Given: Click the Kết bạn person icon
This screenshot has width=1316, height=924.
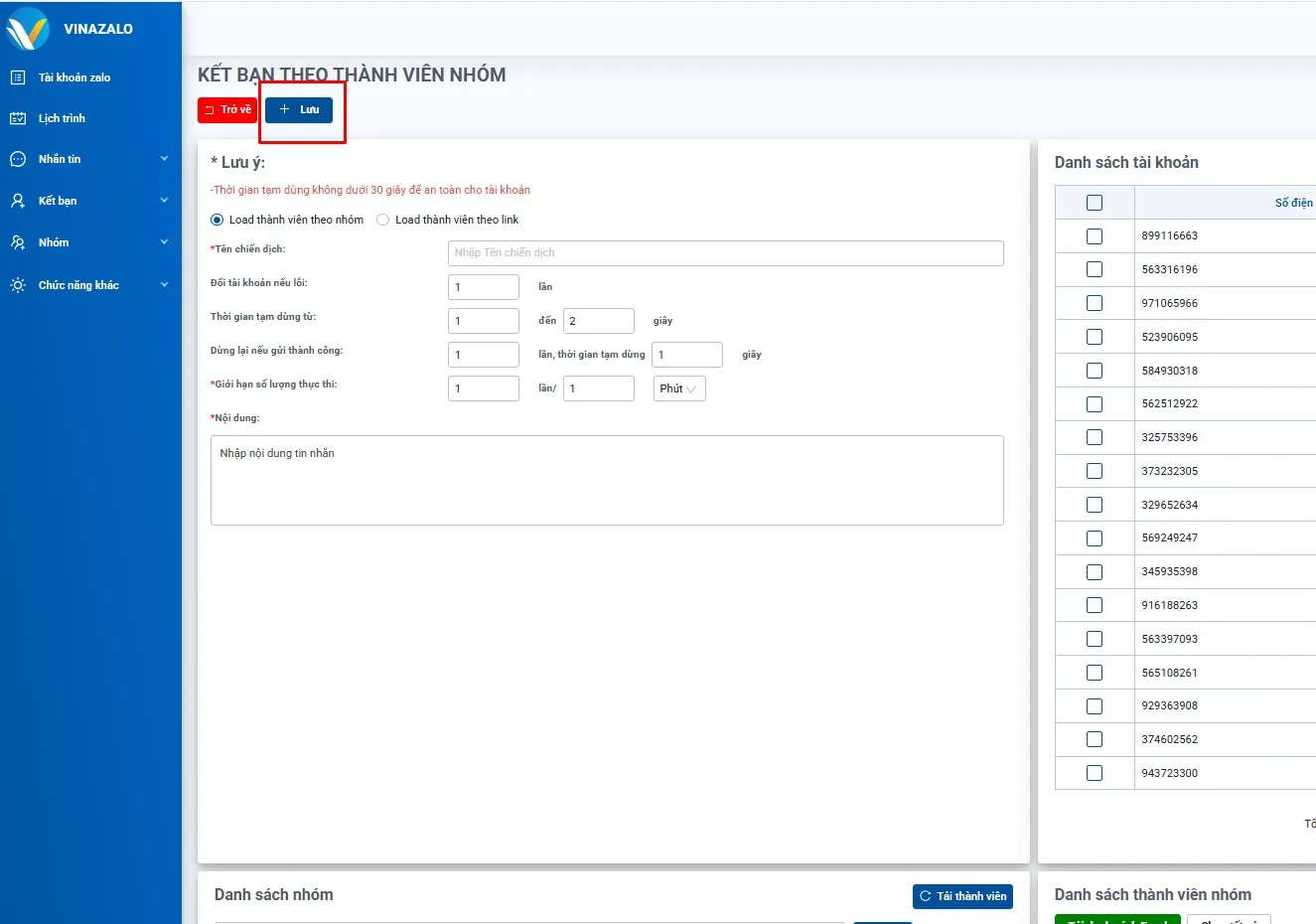Looking at the screenshot, I should click(x=18, y=201).
